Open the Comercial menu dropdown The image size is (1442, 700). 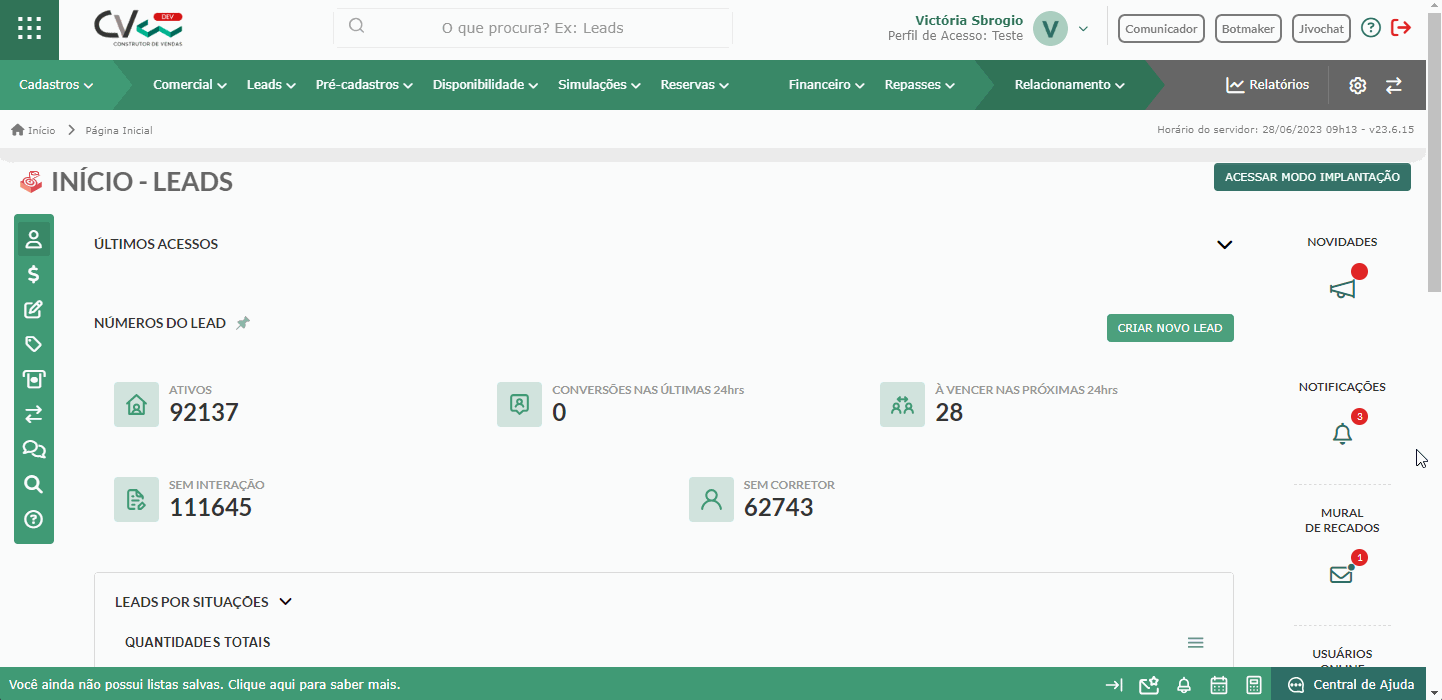(x=190, y=85)
